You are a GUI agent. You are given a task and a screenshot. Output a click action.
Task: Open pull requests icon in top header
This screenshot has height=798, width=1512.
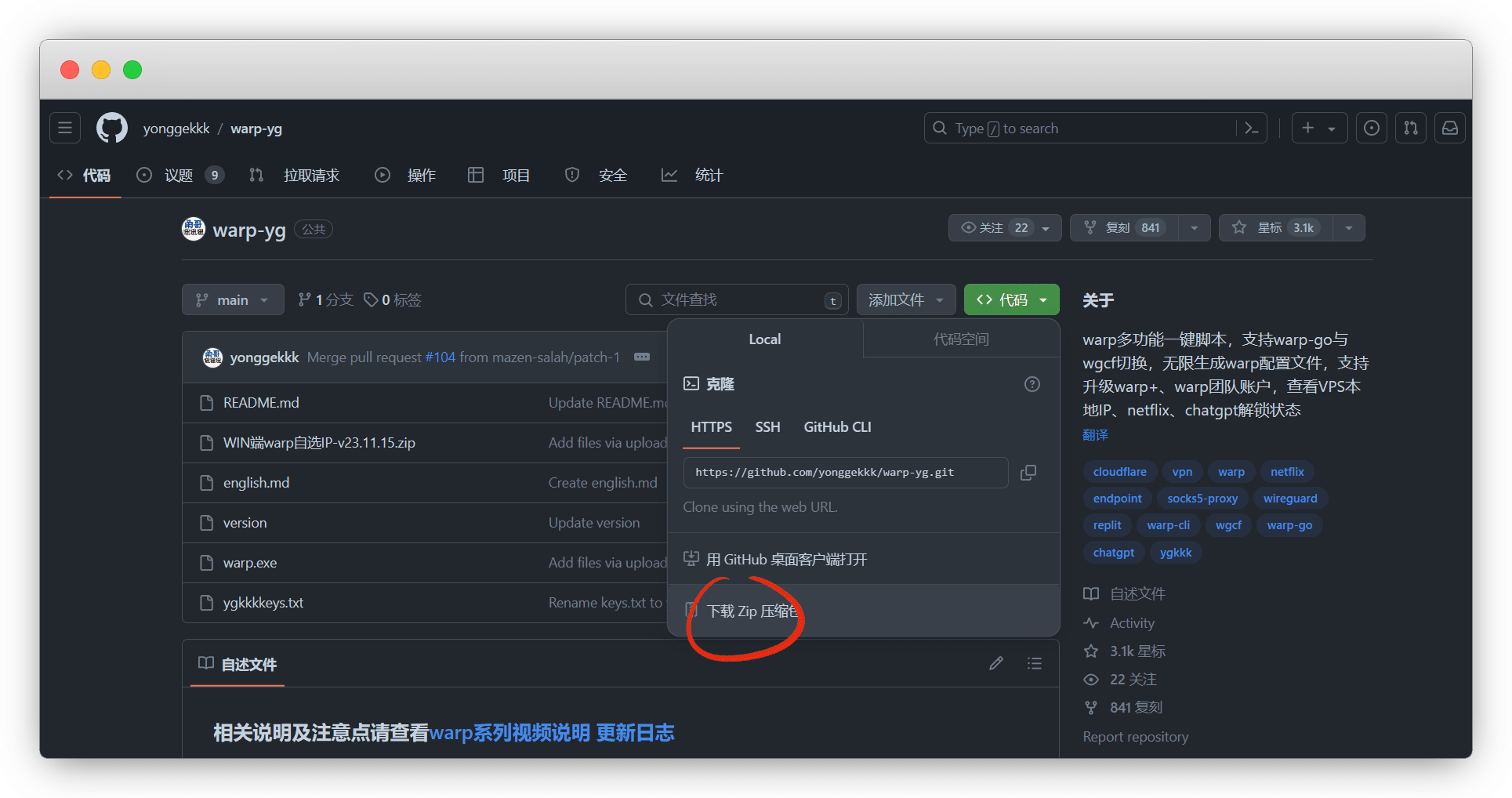click(1410, 128)
